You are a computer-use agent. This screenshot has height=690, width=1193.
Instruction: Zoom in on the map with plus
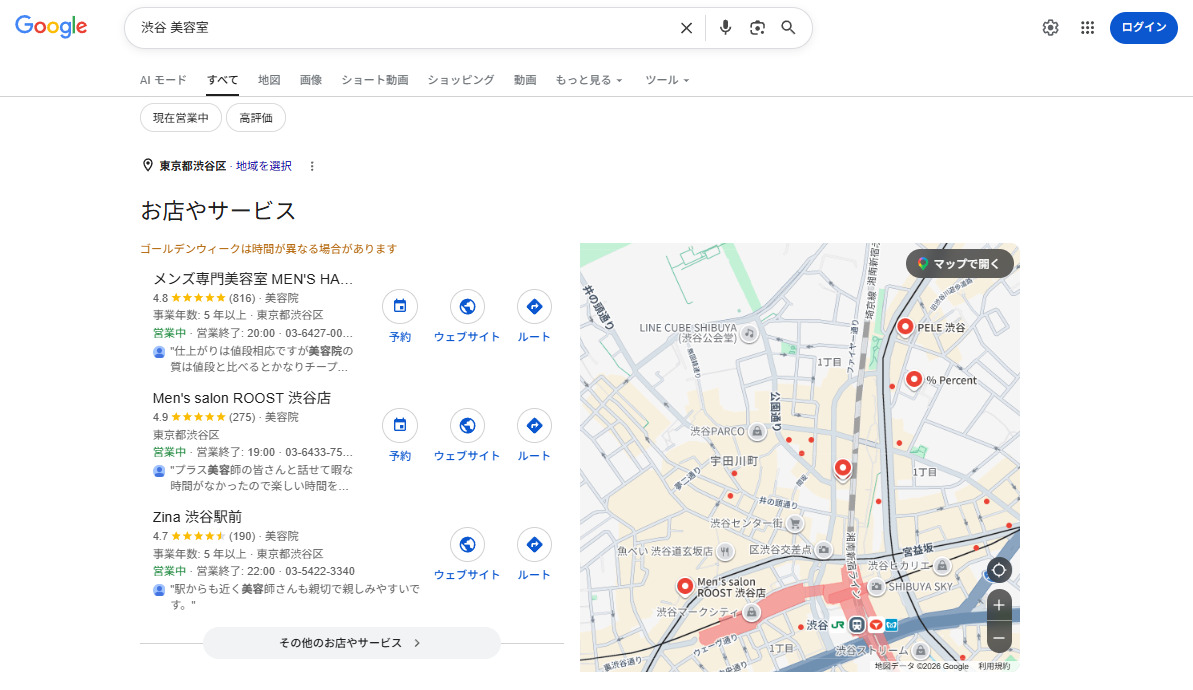point(999,606)
